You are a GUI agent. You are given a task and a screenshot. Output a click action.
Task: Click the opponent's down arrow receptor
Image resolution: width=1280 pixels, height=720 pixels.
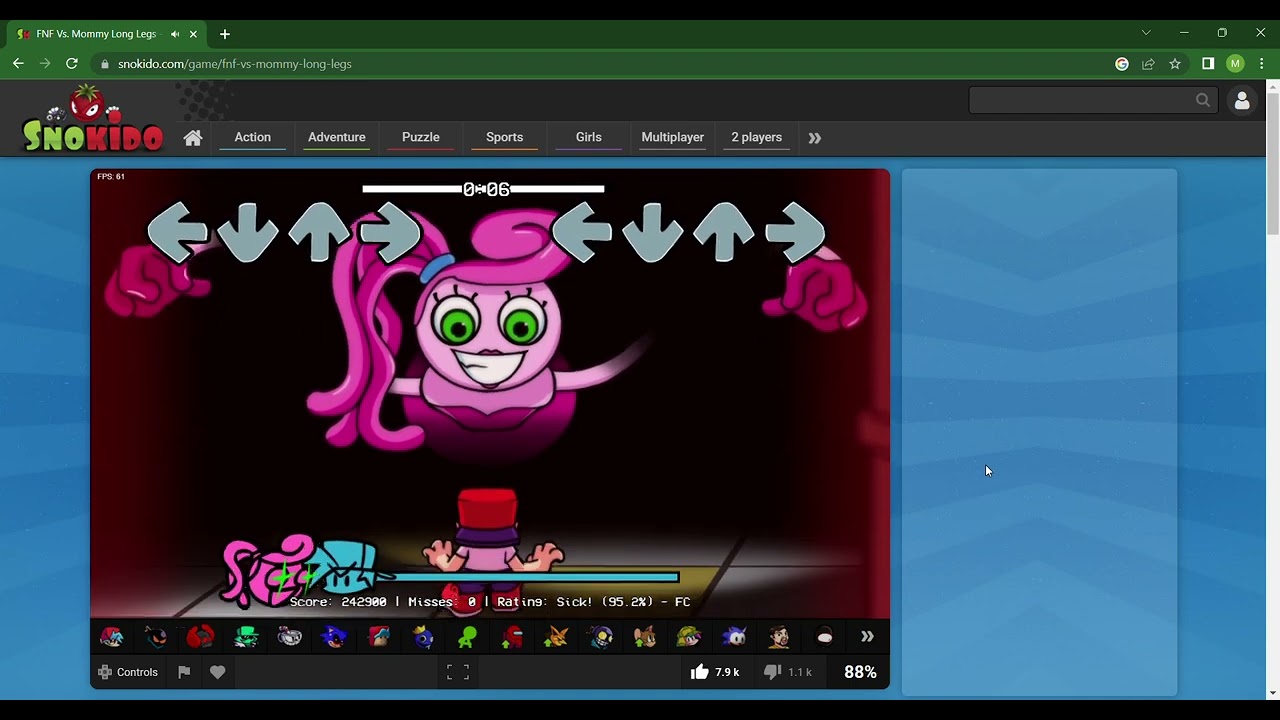click(247, 232)
